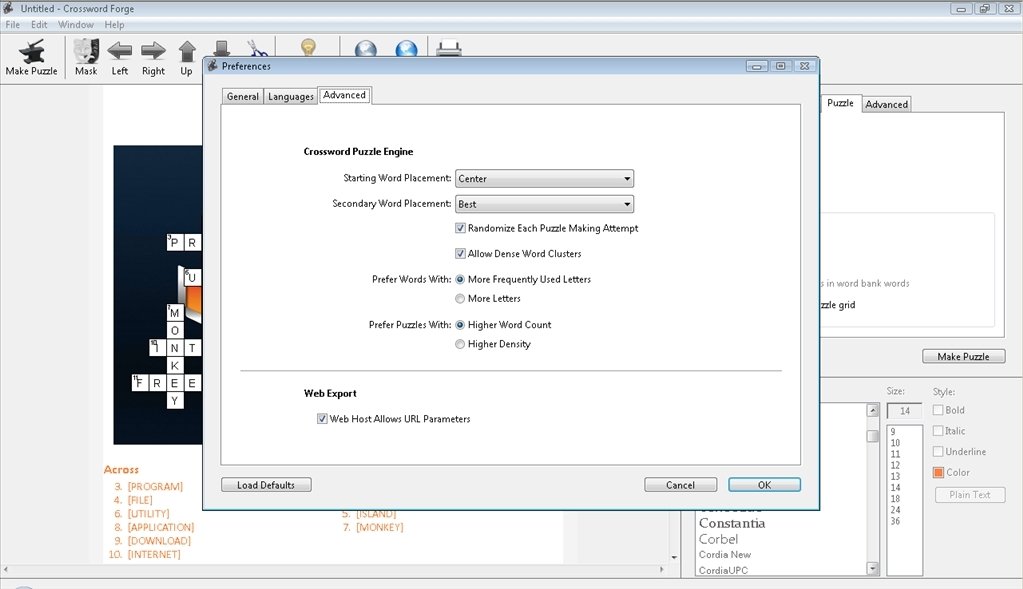Select font size 9 in size list
The width and height of the screenshot is (1023, 589).
pos(893,432)
